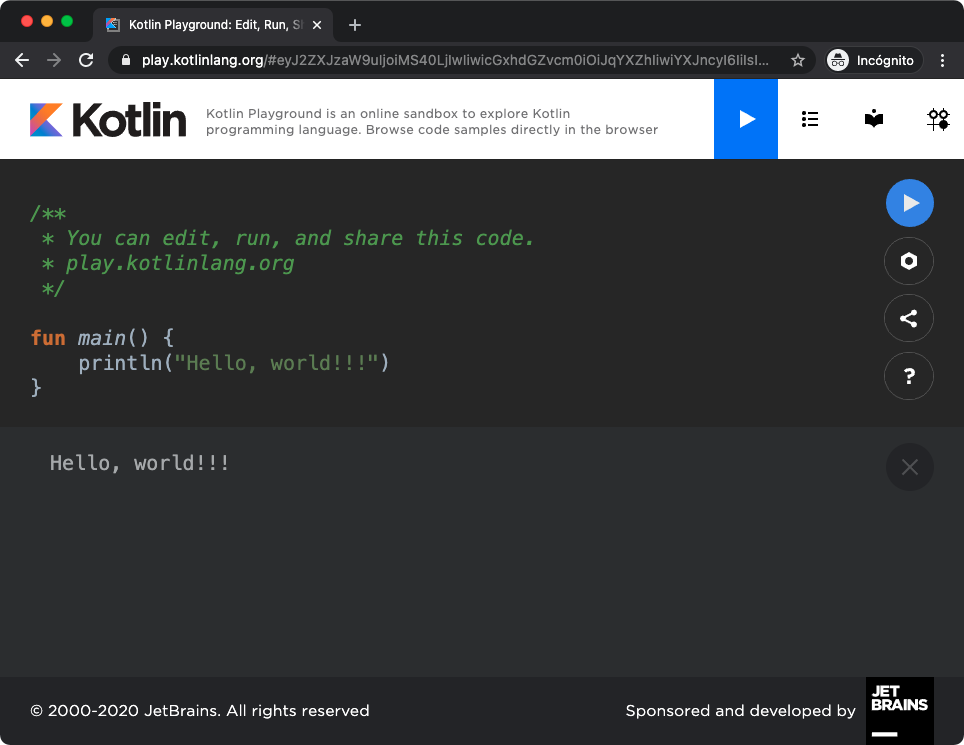Open help via the question mark icon
Image resolution: width=964 pixels, height=745 pixels.
[x=908, y=376]
